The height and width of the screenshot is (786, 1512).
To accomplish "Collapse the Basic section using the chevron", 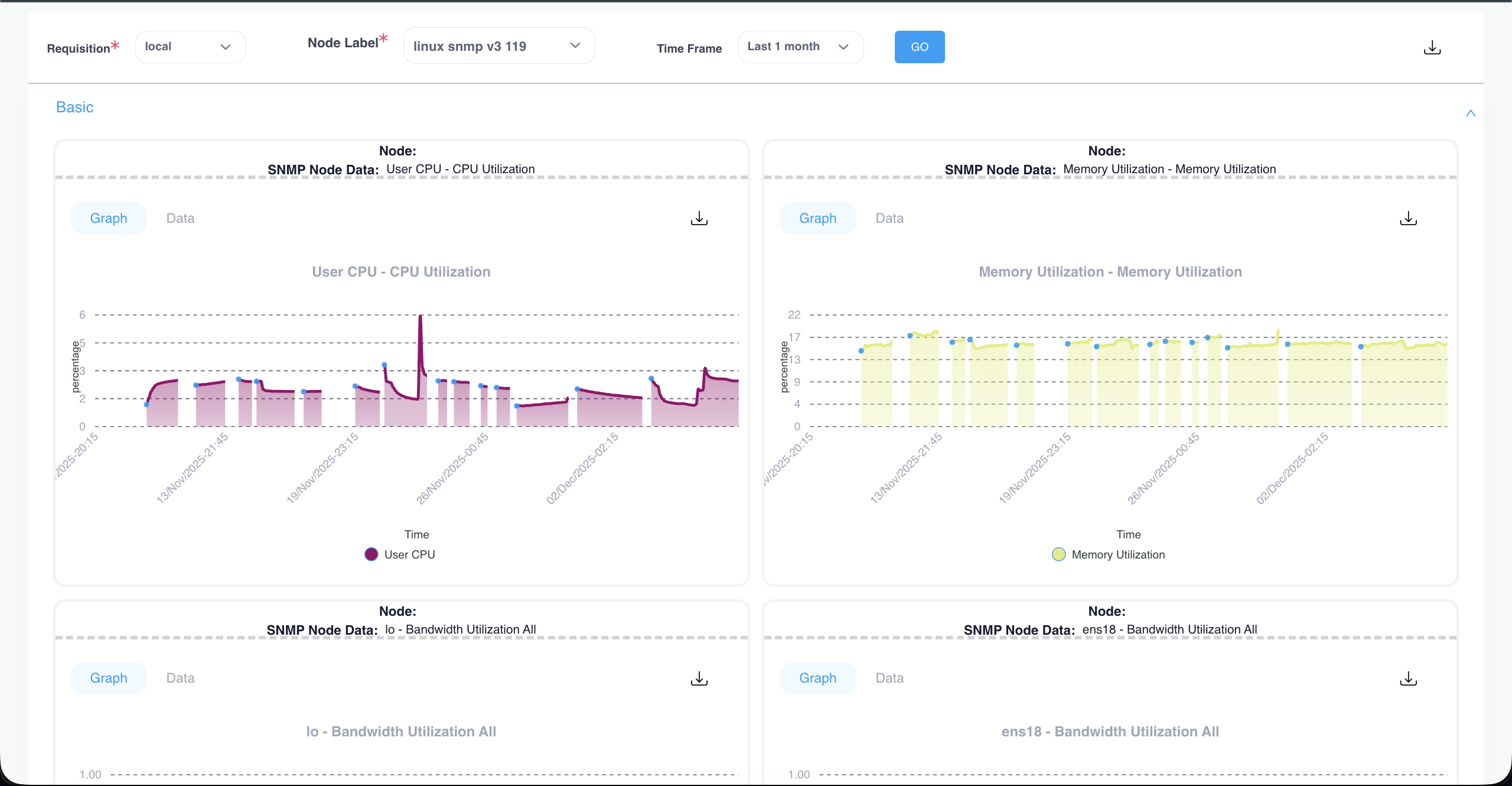I will 1471,113.
